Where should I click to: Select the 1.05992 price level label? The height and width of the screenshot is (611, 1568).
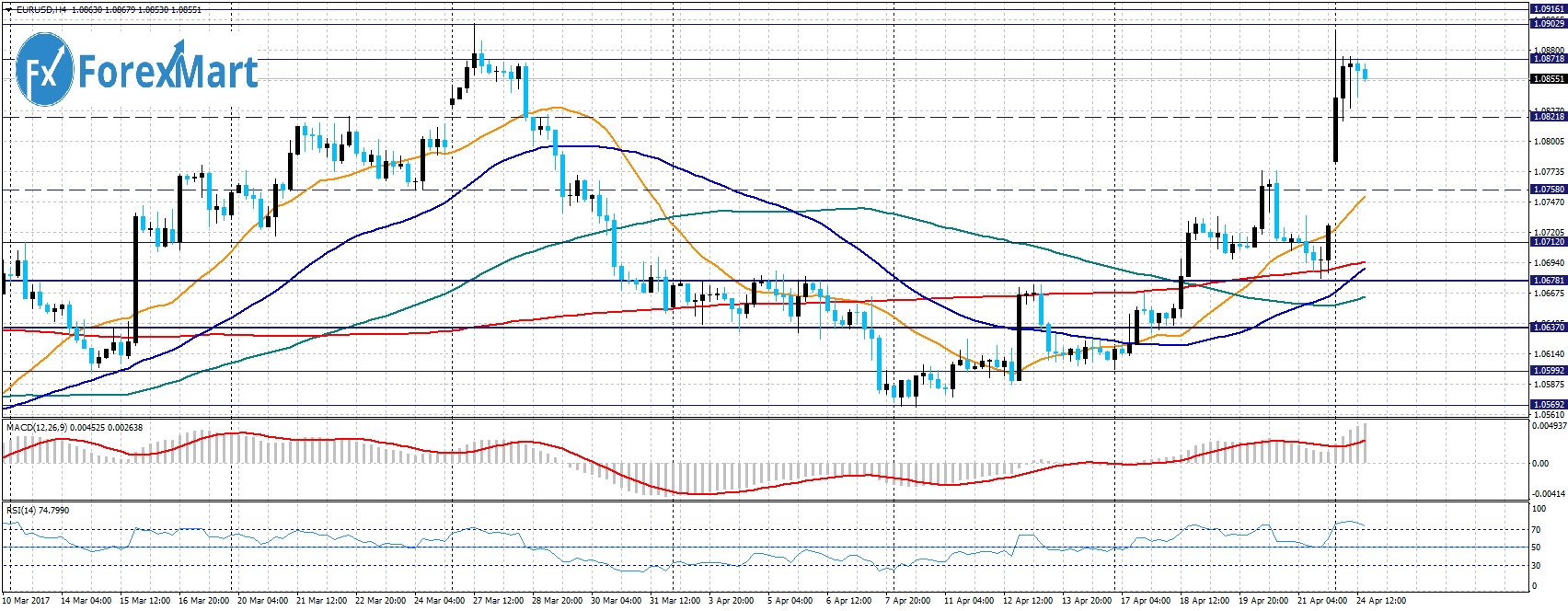click(1548, 371)
